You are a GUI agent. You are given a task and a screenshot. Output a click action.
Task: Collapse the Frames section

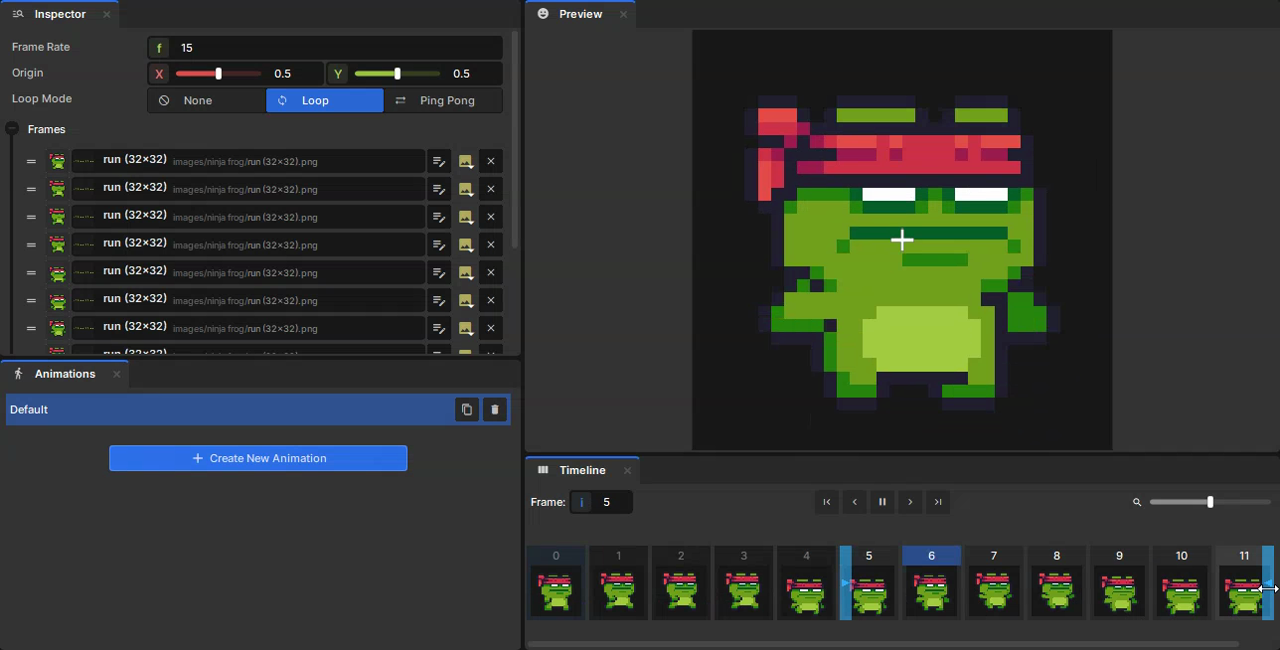[x=12, y=129]
